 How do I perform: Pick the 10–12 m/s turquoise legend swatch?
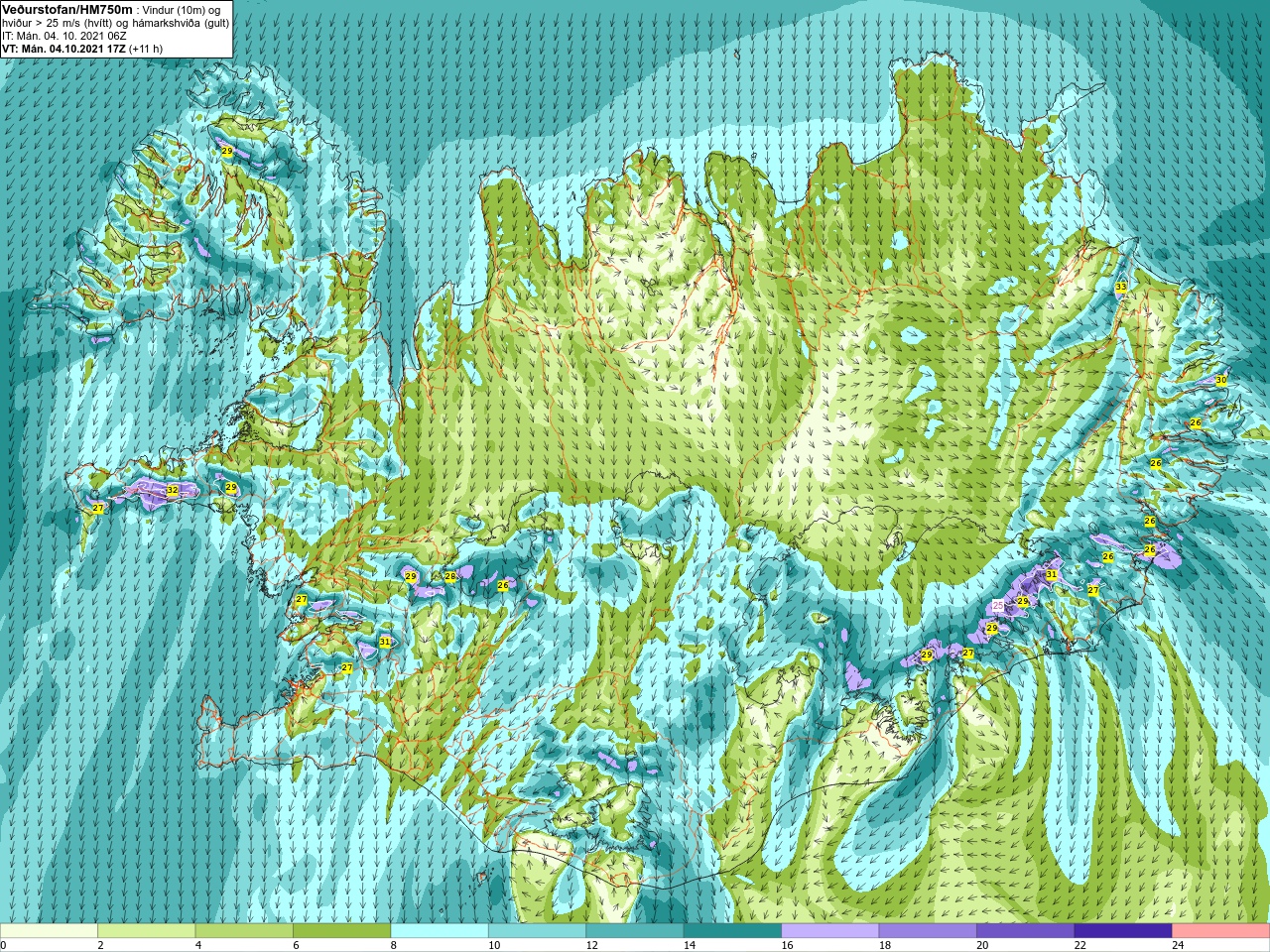[537, 931]
